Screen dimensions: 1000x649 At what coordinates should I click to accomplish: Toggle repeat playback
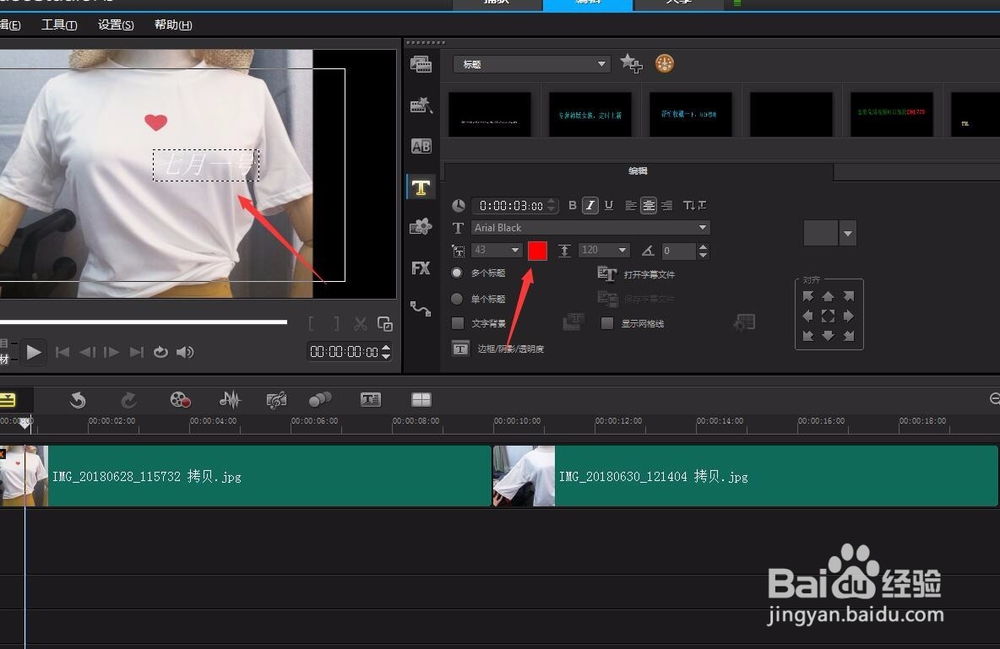pos(161,352)
